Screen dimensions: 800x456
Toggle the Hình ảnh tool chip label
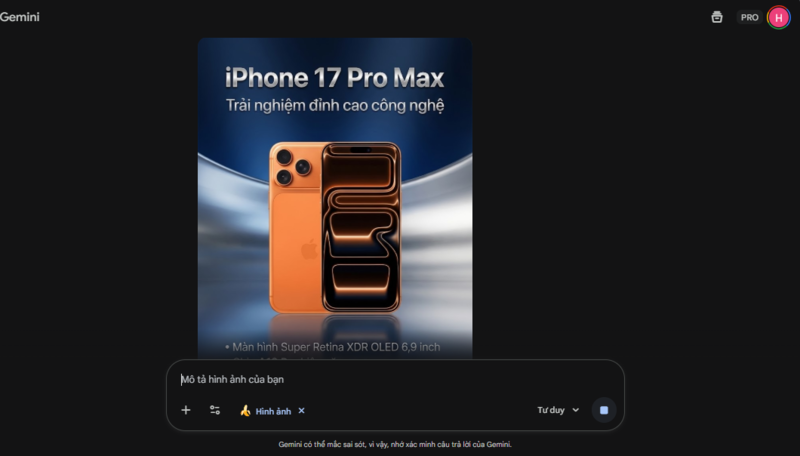tap(273, 411)
